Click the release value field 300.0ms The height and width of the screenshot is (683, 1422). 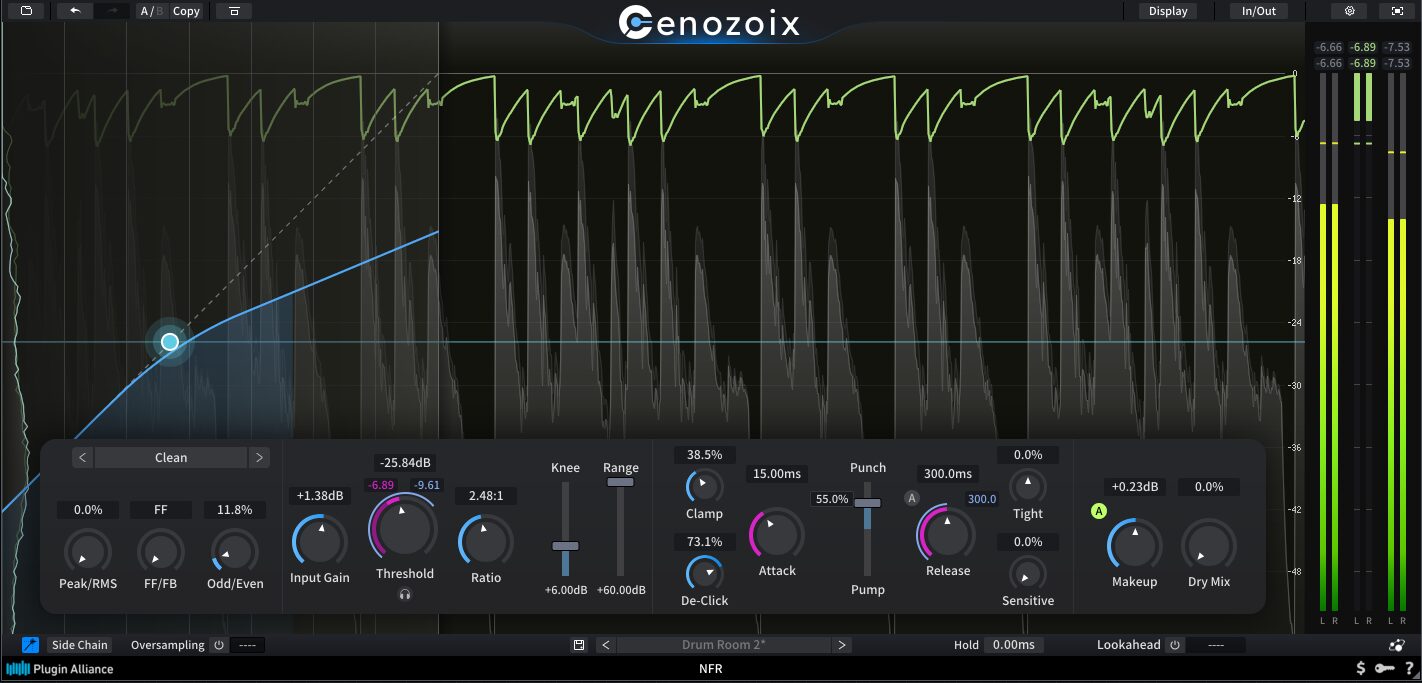(947, 474)
